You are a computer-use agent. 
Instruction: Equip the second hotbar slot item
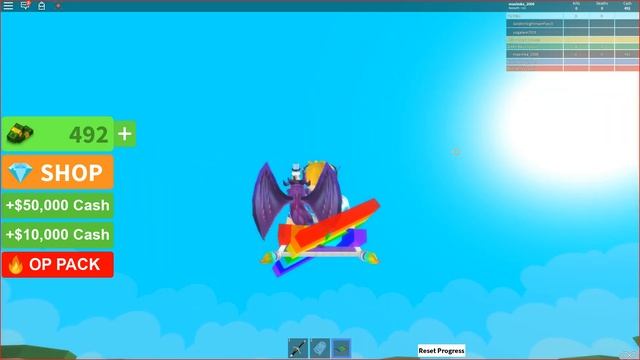click(320, 348)
